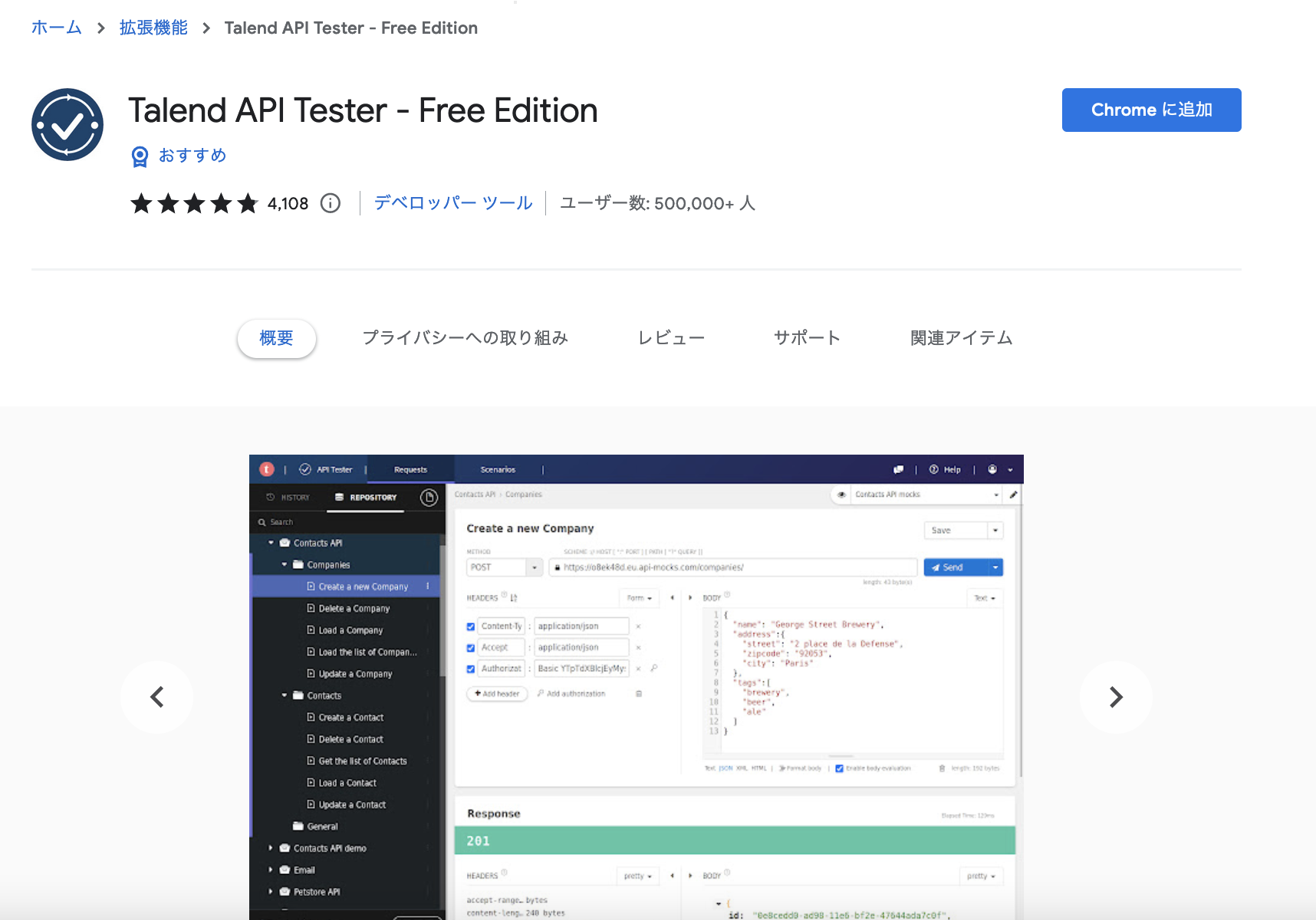Viewport: 1316px width, 920px height.
Task: Open the レビュー tab
Action: [670, 337]
